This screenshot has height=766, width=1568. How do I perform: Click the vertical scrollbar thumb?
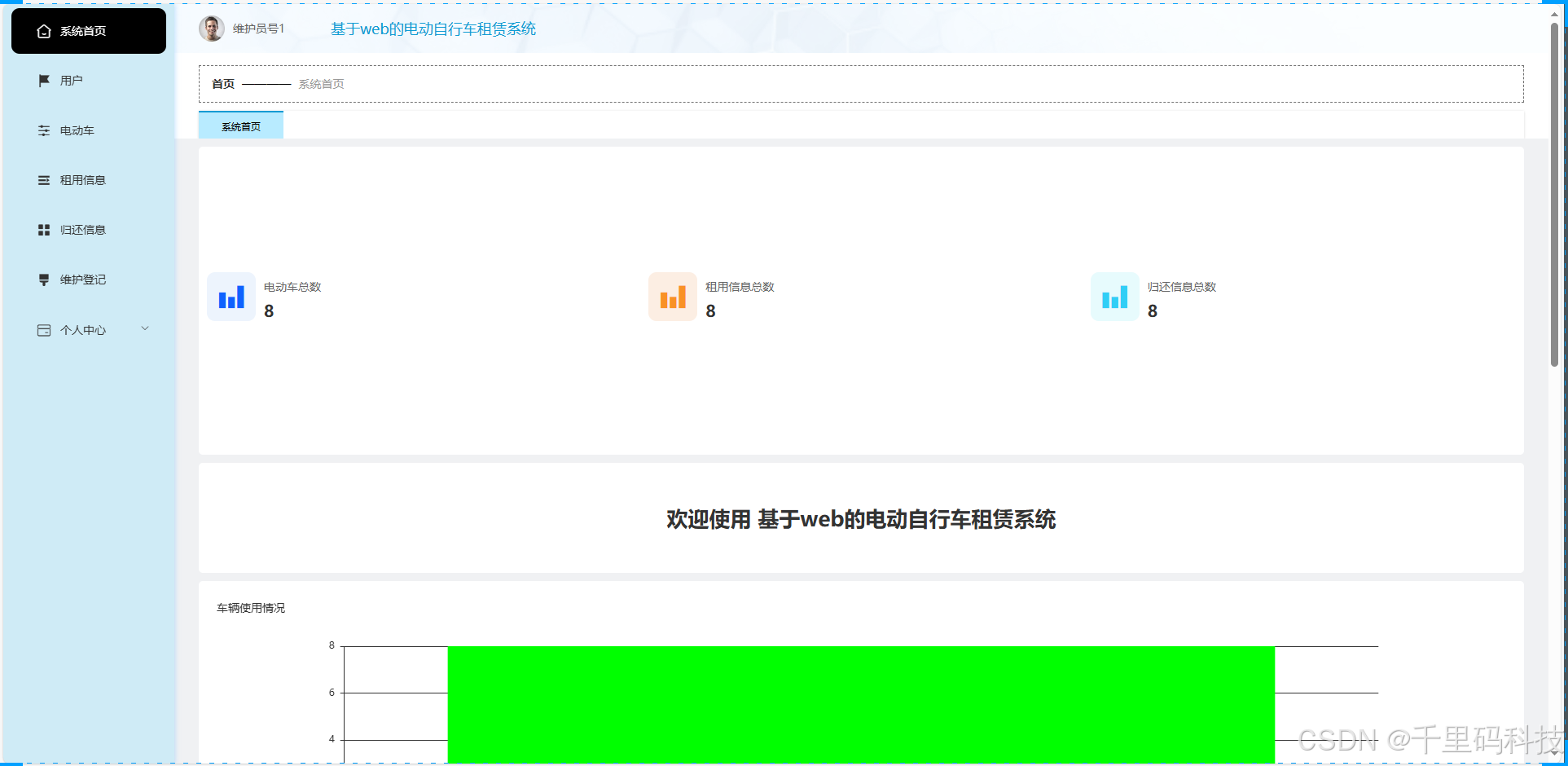click(1554, 194)
